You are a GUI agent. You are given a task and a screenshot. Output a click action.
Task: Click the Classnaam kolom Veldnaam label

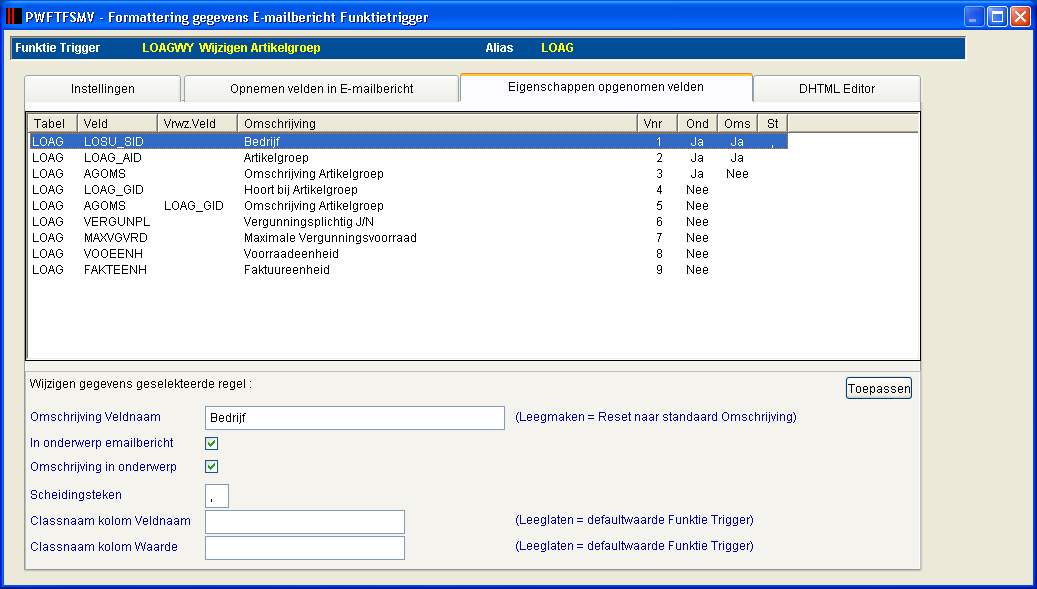point(110,521)
